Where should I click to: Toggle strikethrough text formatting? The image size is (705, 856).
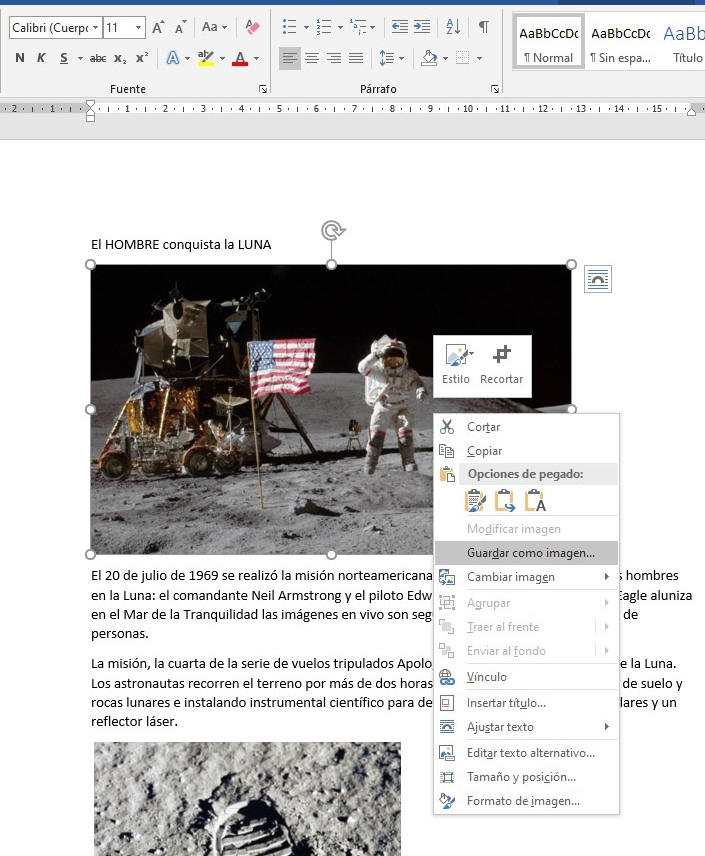[x=98, y=58]
